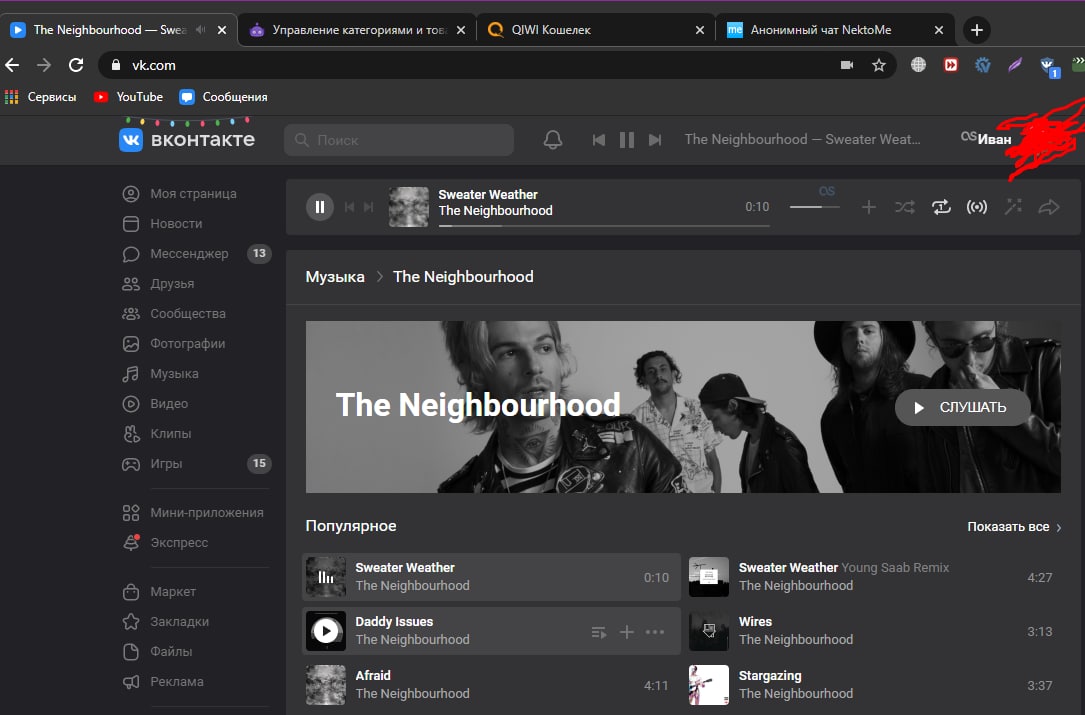Go back in browser history
The height and width of the screenshot is (715, 1085).
pos(12,65)
